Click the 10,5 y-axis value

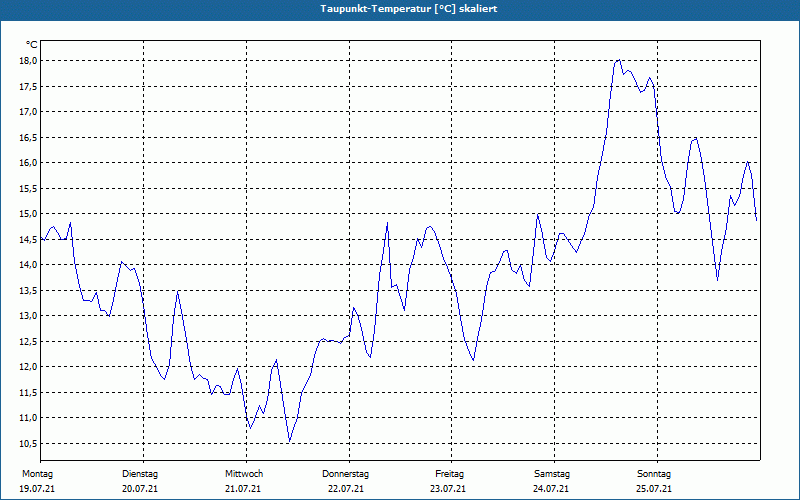(x=29, y=443)
